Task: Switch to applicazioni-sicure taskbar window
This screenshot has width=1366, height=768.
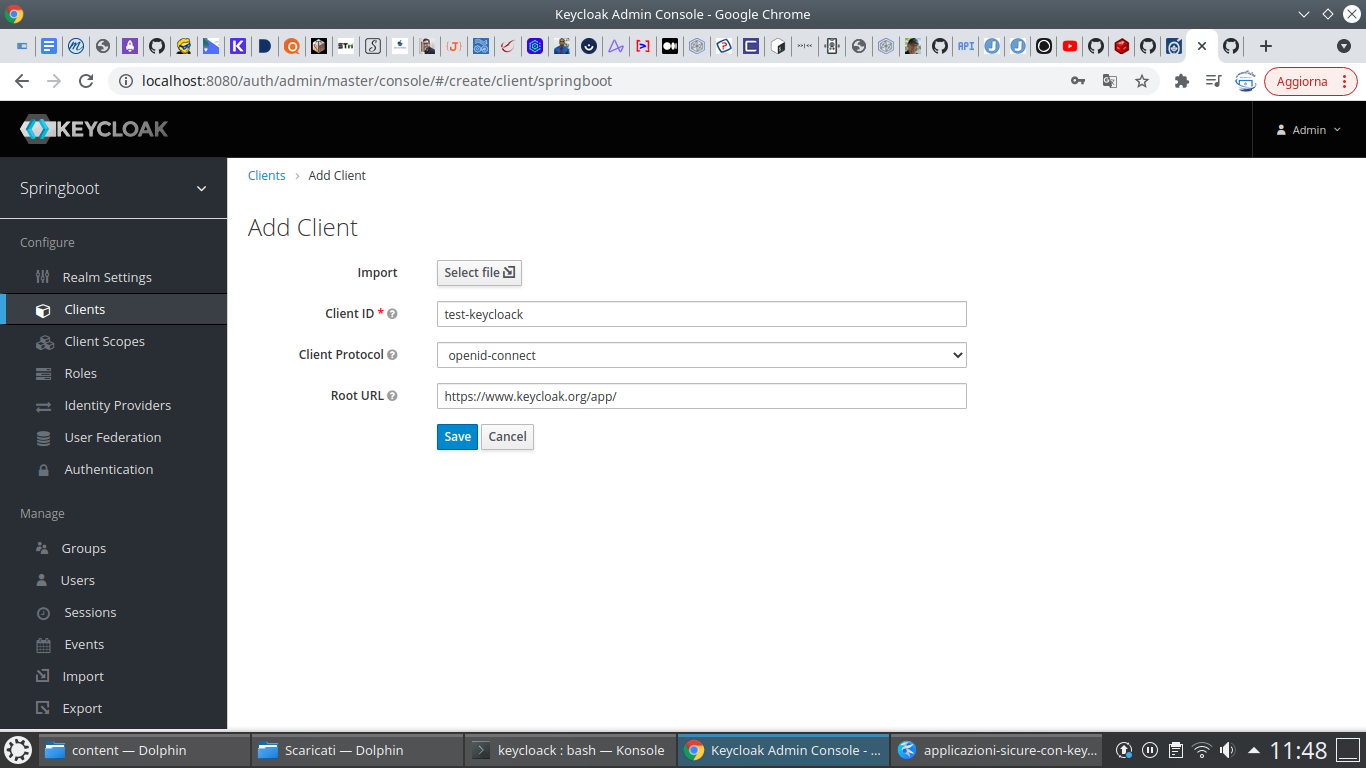Action: [x=997, y=750]
